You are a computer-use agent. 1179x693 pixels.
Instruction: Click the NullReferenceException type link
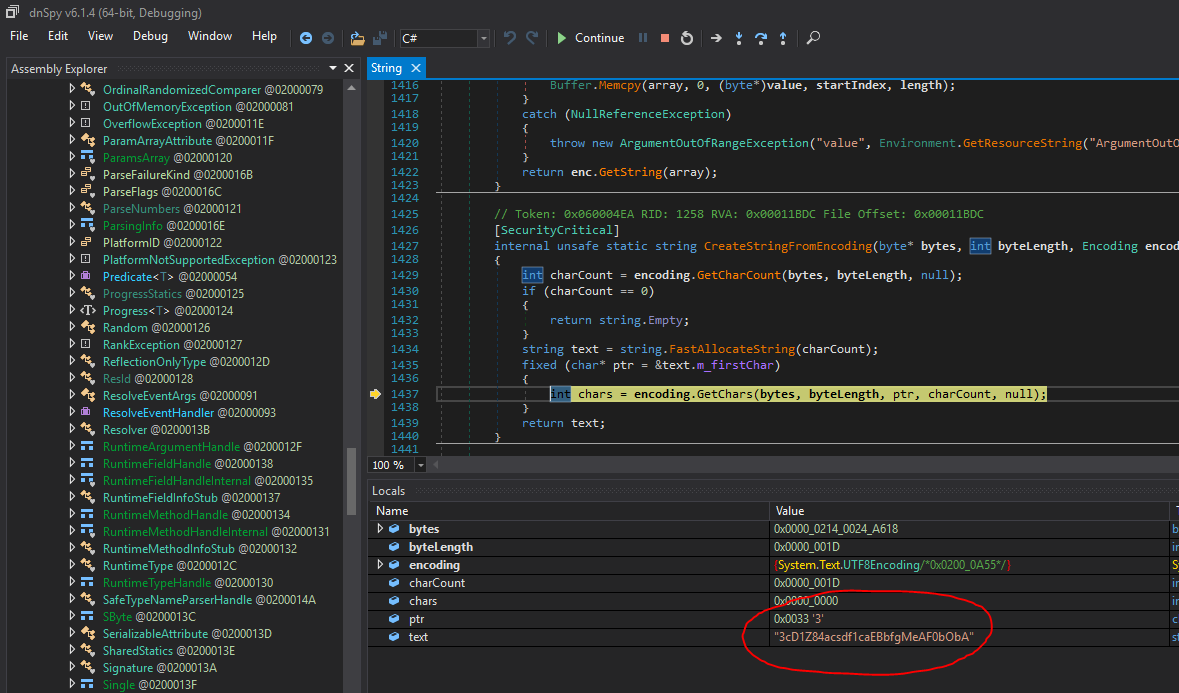pyautogui.click(x=647, y=114)
